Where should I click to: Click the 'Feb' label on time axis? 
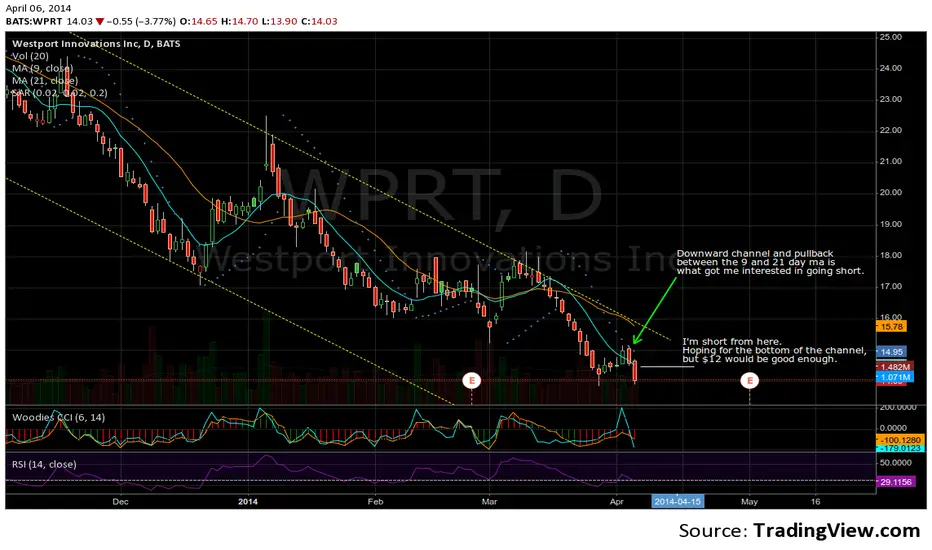point(375,501)
